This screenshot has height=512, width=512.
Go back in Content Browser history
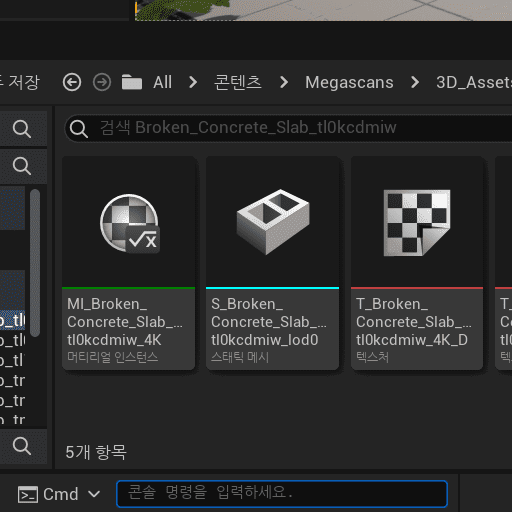point(72,82)
